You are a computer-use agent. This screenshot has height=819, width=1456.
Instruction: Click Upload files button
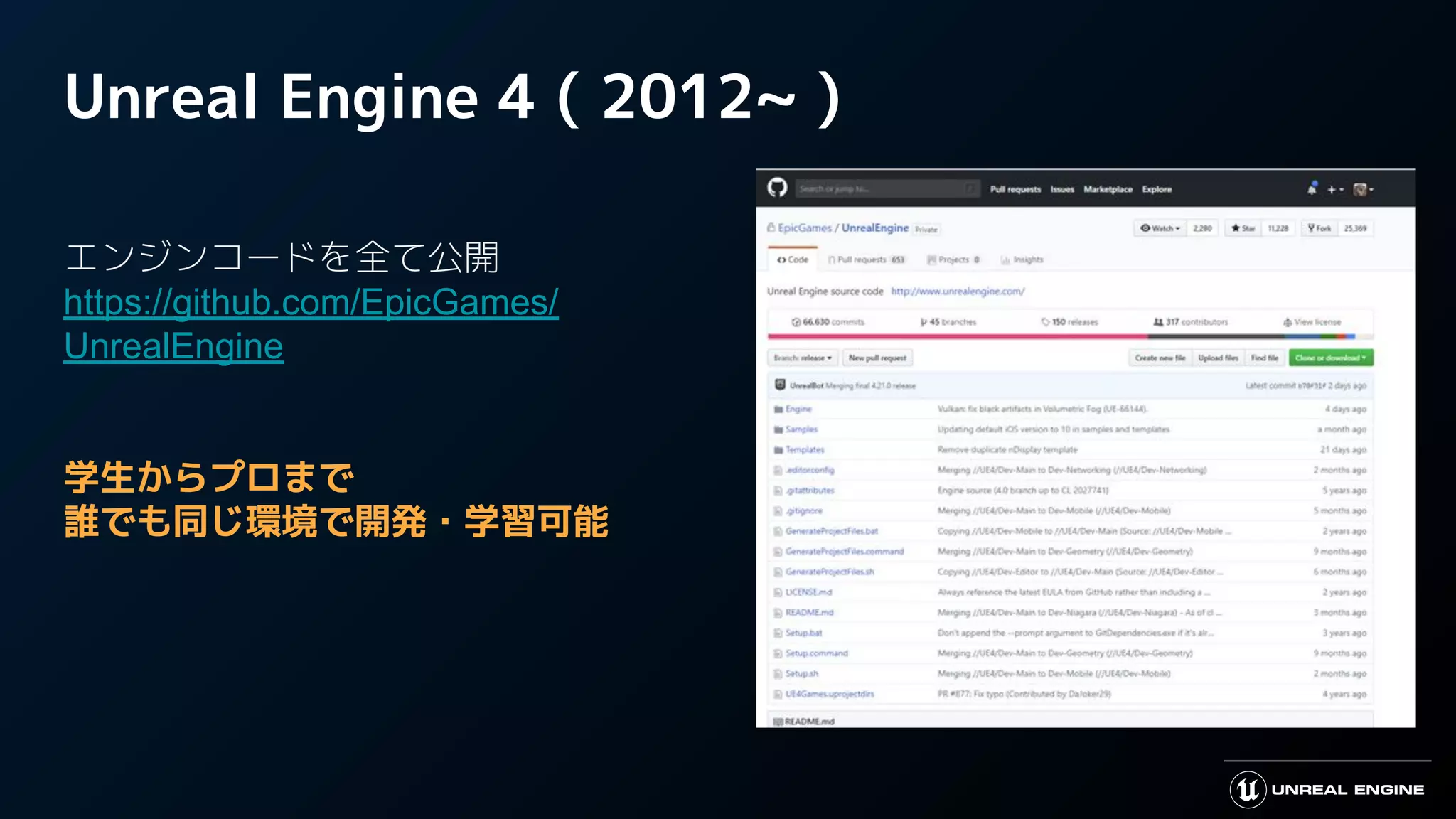1218,358
